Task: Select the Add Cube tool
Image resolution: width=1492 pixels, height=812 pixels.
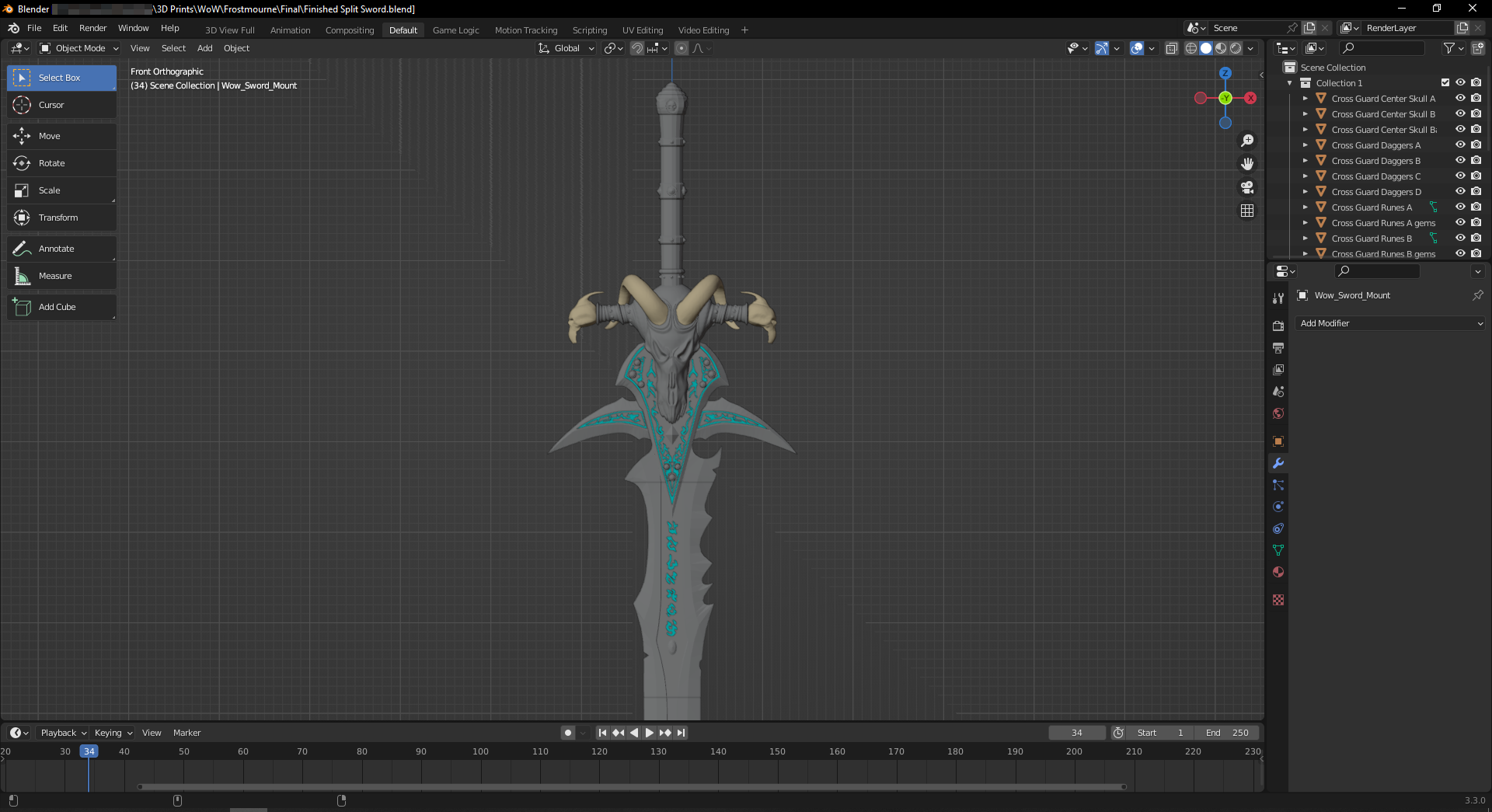Action: click(x=61, y=307)
